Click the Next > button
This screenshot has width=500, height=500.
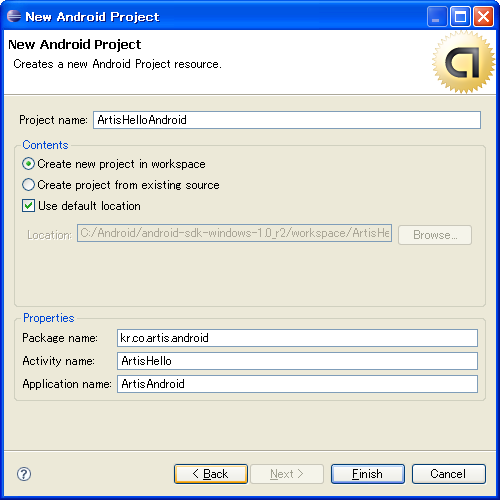pos(287,474)
